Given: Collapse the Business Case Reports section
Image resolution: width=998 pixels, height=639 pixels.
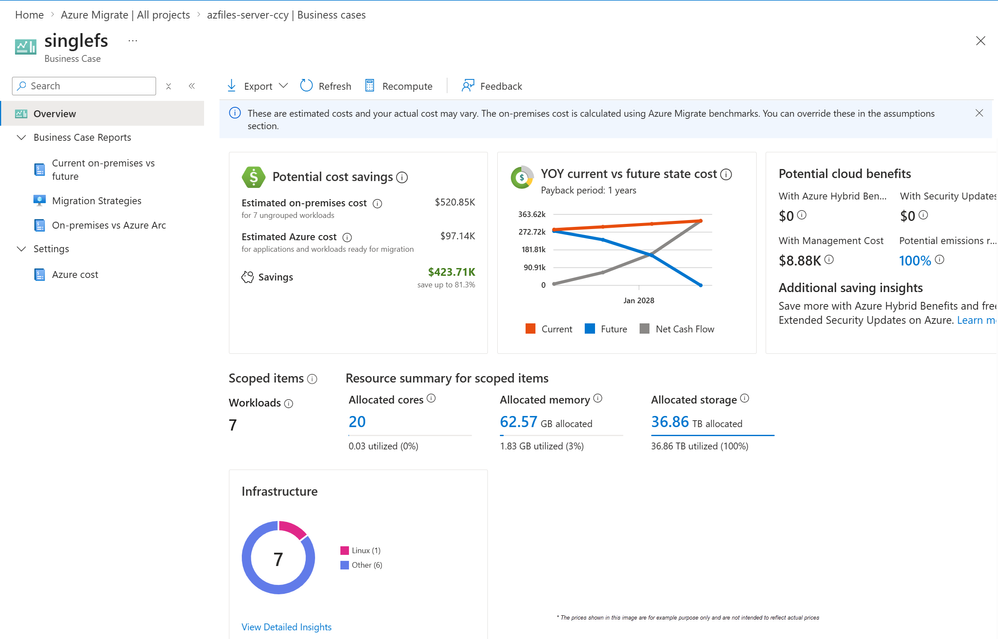Looking at the screenshot, I should pos(21,138).
